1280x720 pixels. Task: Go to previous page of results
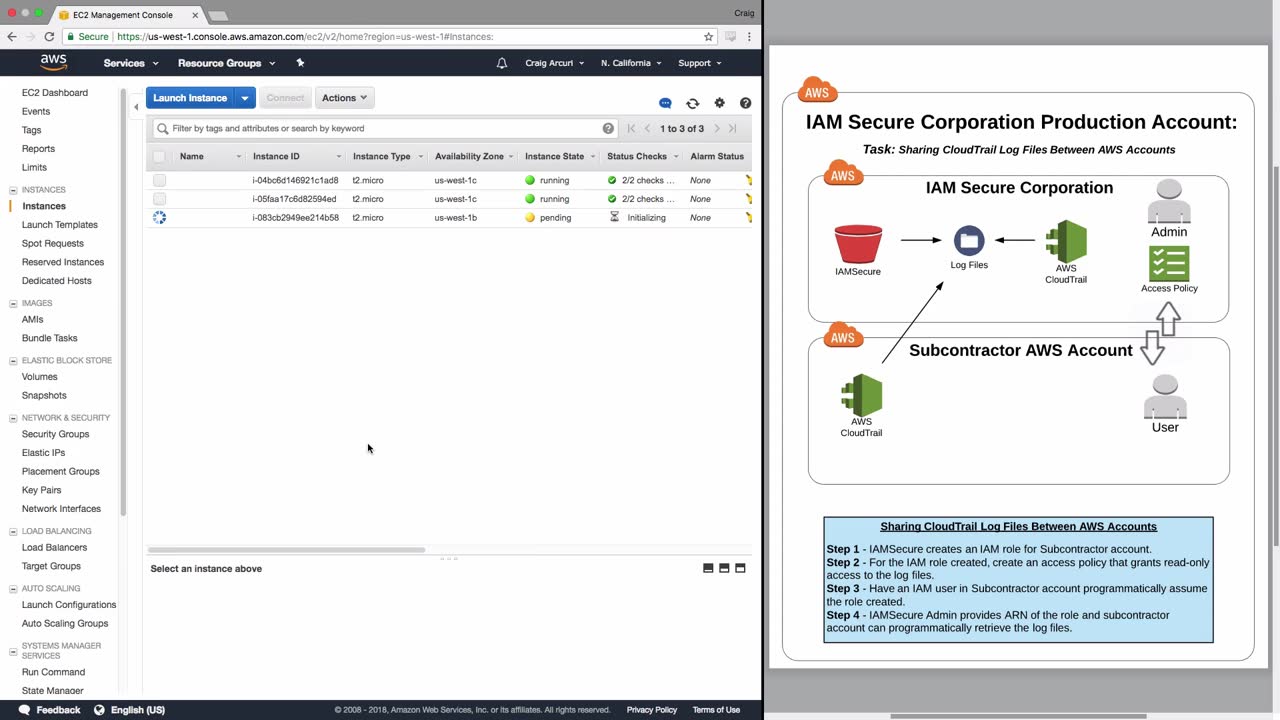[648, 128]
